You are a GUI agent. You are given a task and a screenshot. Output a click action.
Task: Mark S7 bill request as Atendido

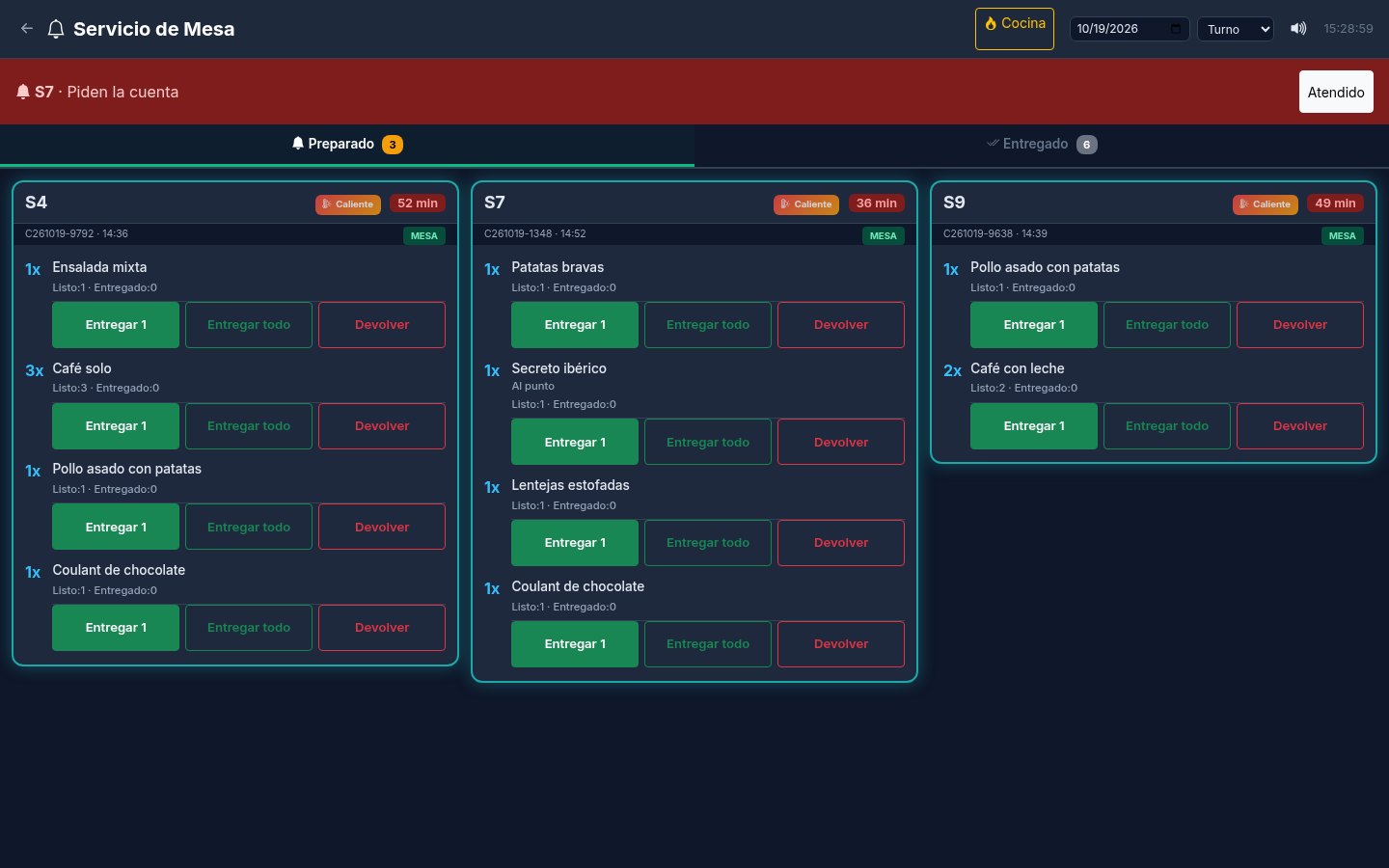pos(1336,92)
